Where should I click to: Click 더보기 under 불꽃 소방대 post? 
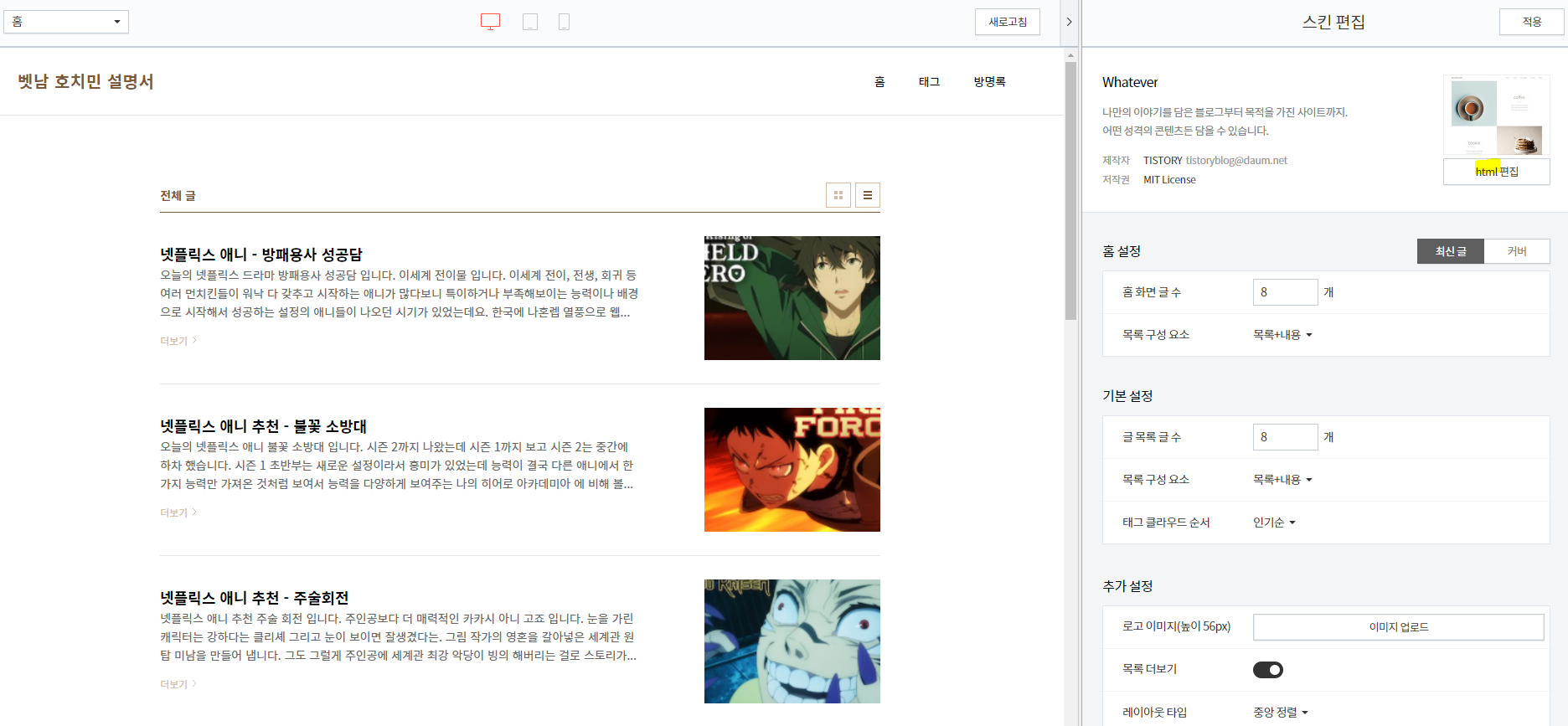(x=178, y=512)
